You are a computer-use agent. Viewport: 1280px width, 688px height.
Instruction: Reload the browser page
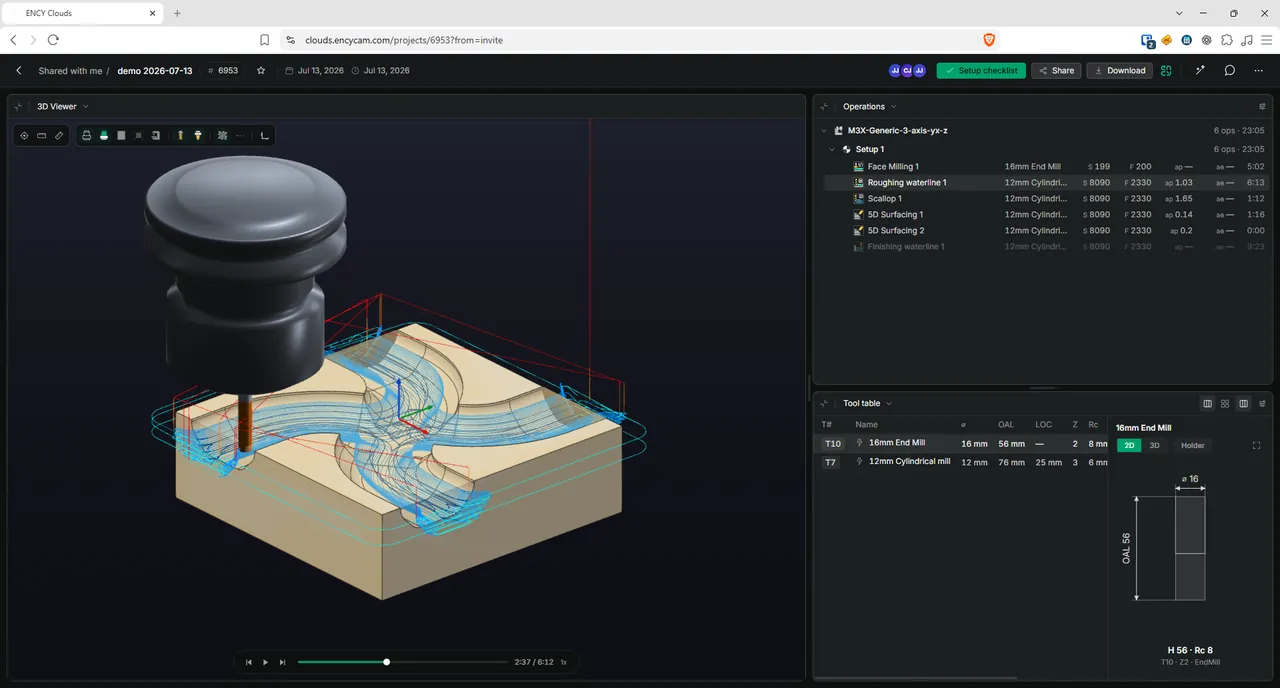(x=53, y=40)
